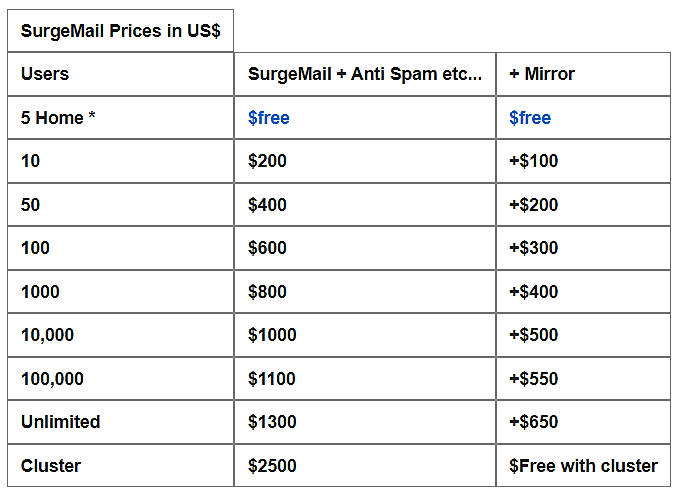The width and height of the screenshot is (682, 499).
Task: Click the $2500 Cluster price cell
Action: coord(272,466)
